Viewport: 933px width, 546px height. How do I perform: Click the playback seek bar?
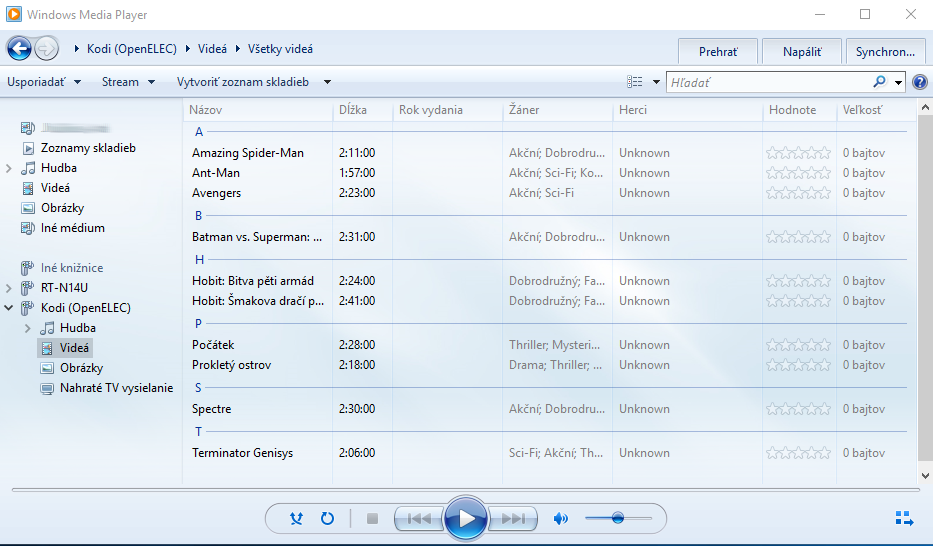pyautogui.click(x=466, y=490)
